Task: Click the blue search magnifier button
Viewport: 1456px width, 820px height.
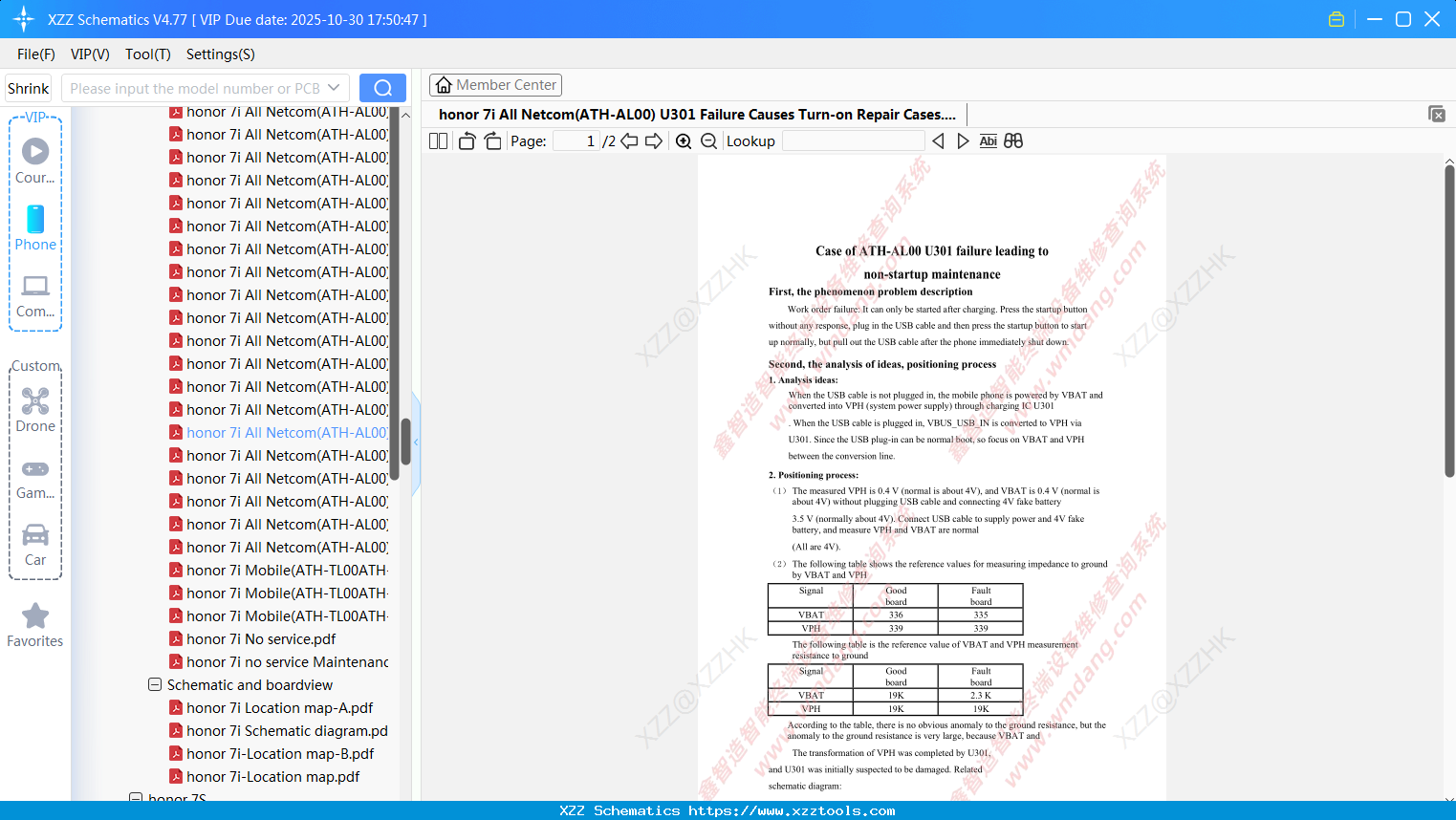Action: point(382,88)
